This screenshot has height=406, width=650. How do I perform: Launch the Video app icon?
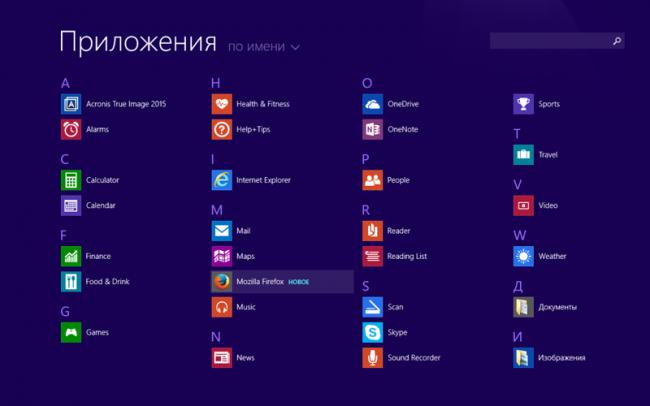tap(523, 205)
